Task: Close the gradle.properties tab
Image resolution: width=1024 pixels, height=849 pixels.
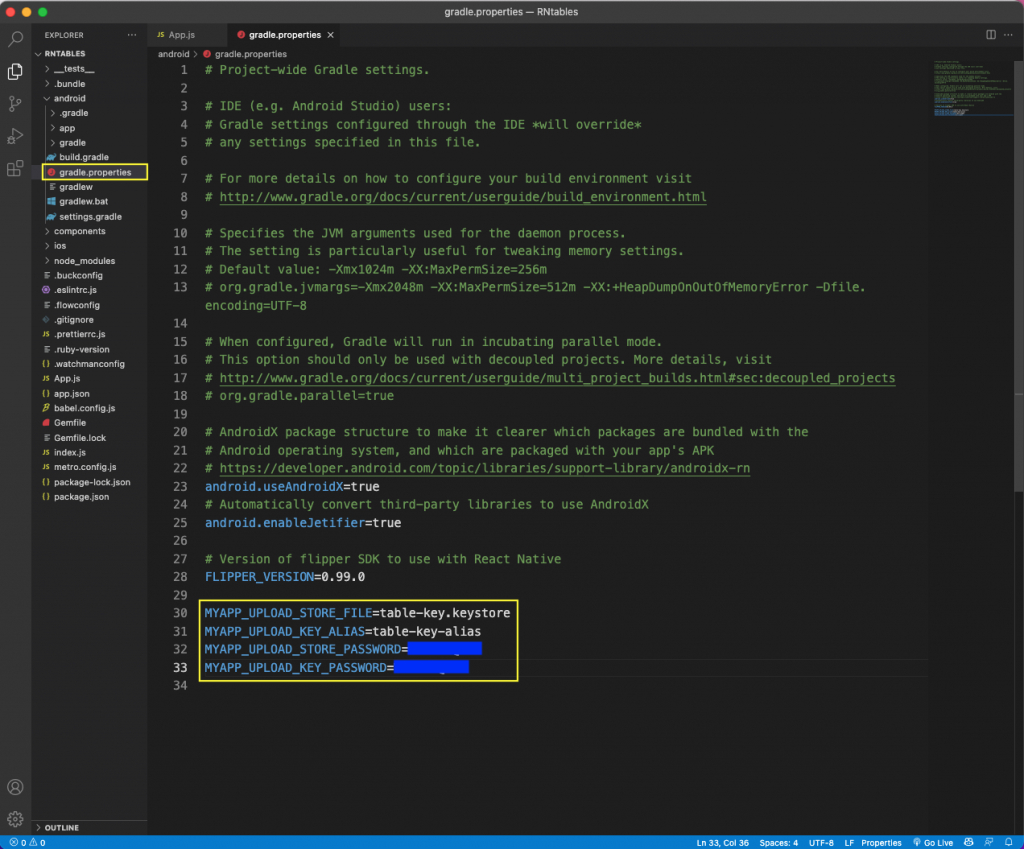Action: tap(331, 35)
